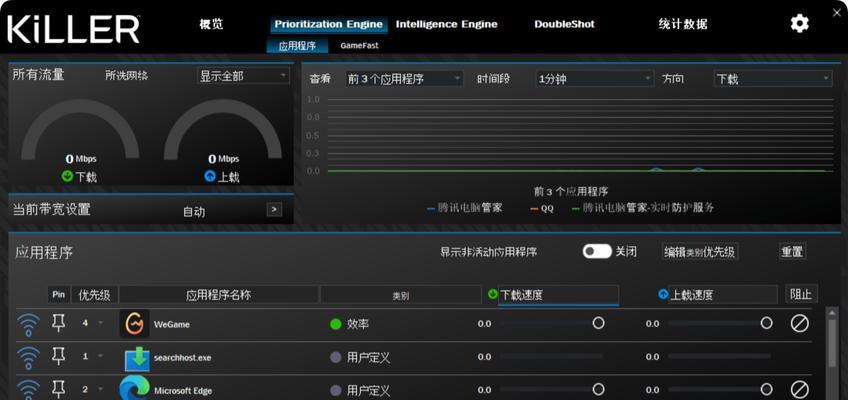The image size is (848, 400).
Task: Click the WiFi icon in WeGame row
Action: (x=28, y=324)
